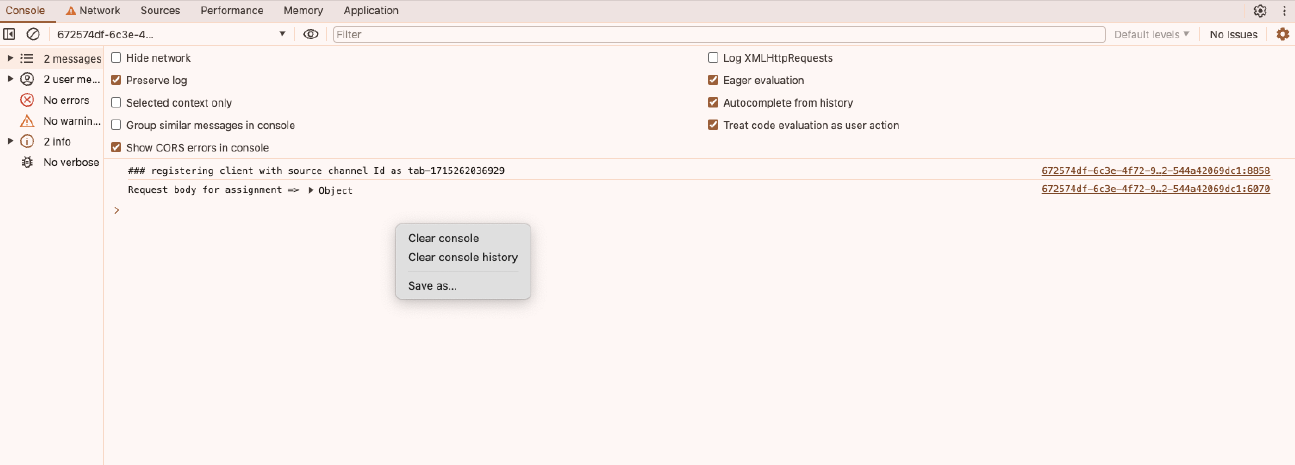Enable Group similar messages in console
The width and height of the screenshot is (1295, 465).
116,125
